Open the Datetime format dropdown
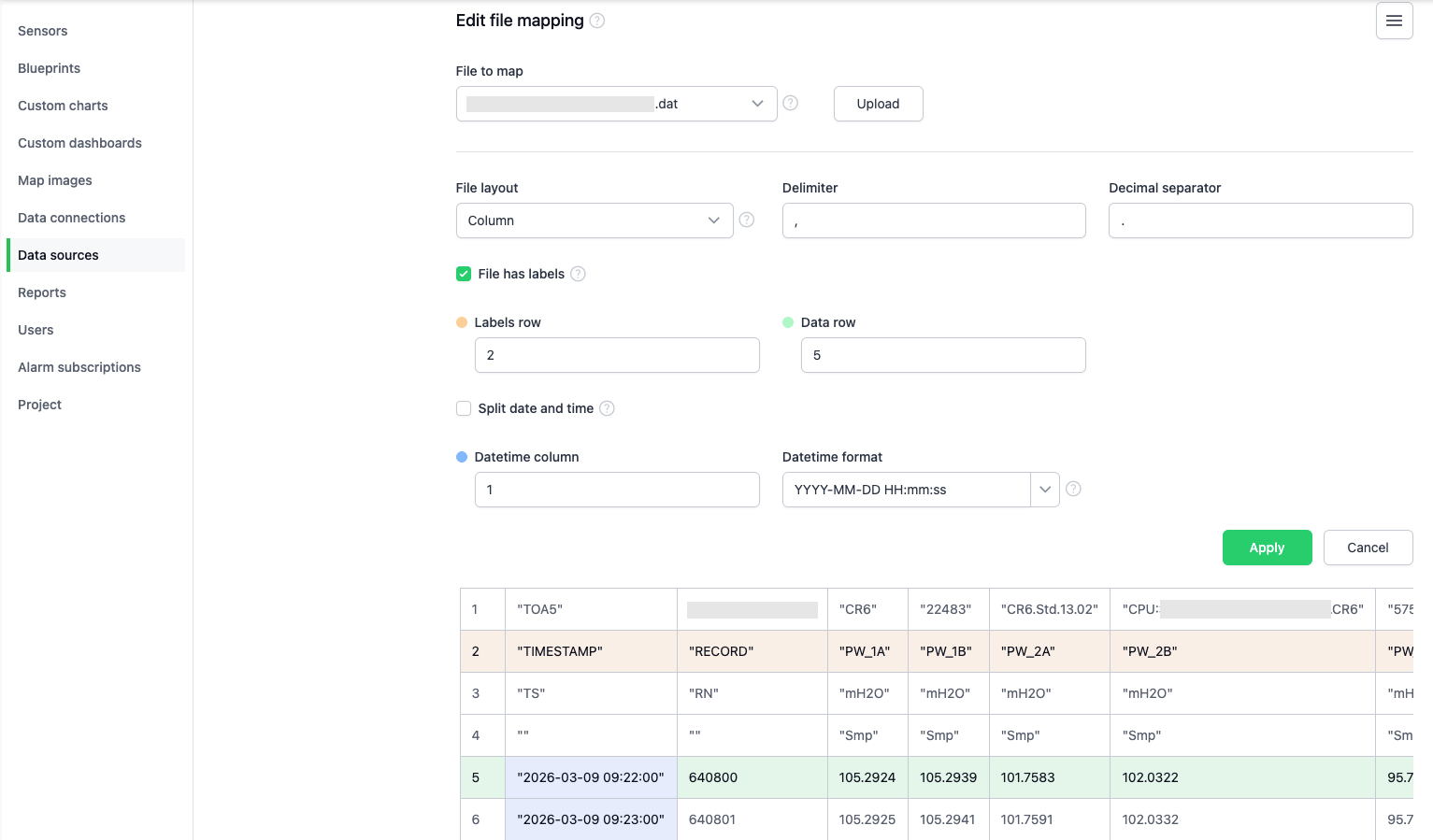Screen dimensions: 1433x840 point(1044,489)
